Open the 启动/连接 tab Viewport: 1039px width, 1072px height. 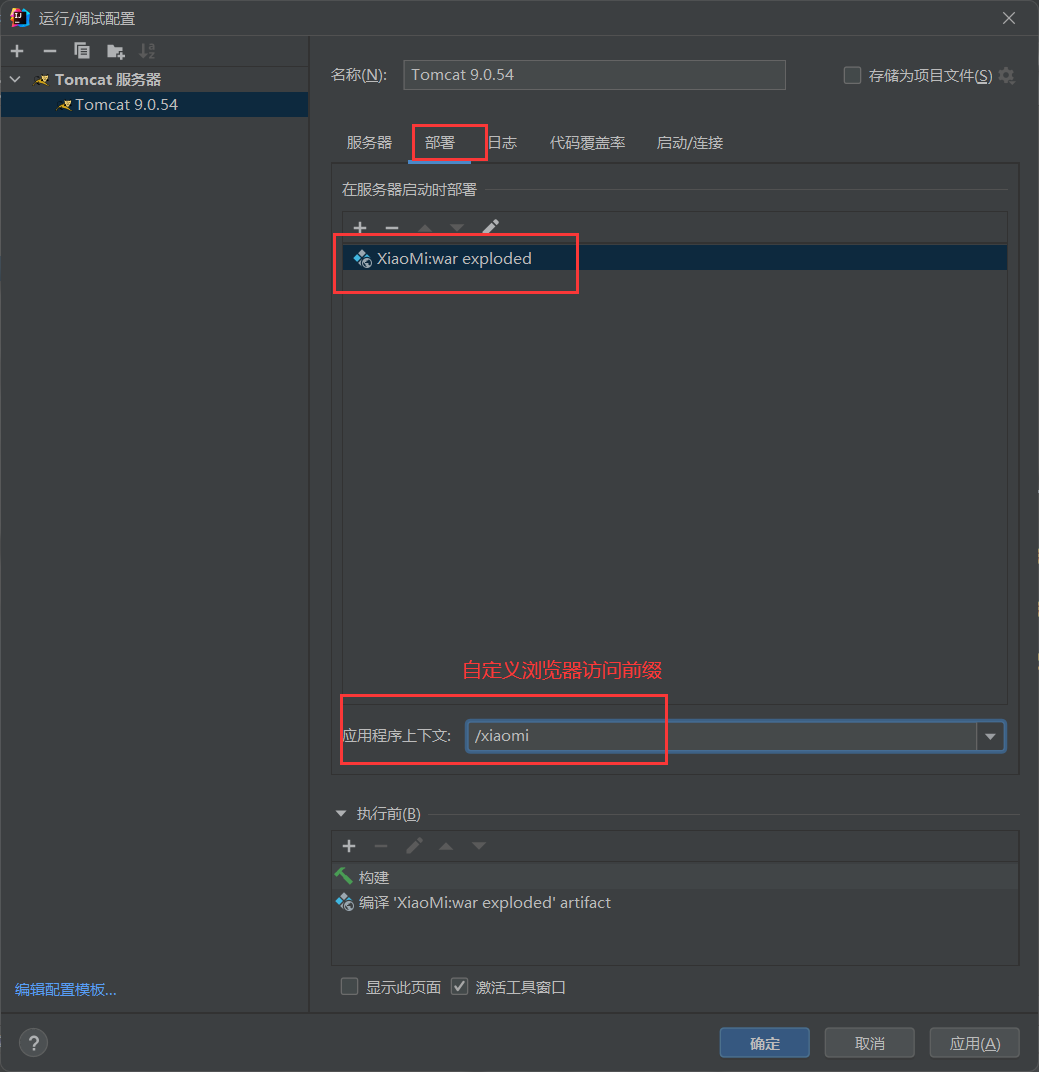[x=690, y=143]
